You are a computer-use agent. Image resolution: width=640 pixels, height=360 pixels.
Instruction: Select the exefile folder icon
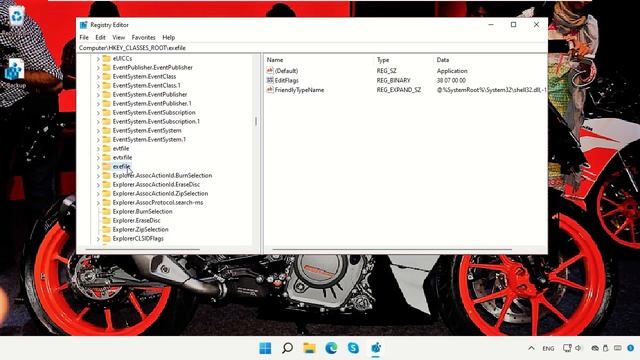(x=107, y=167)
